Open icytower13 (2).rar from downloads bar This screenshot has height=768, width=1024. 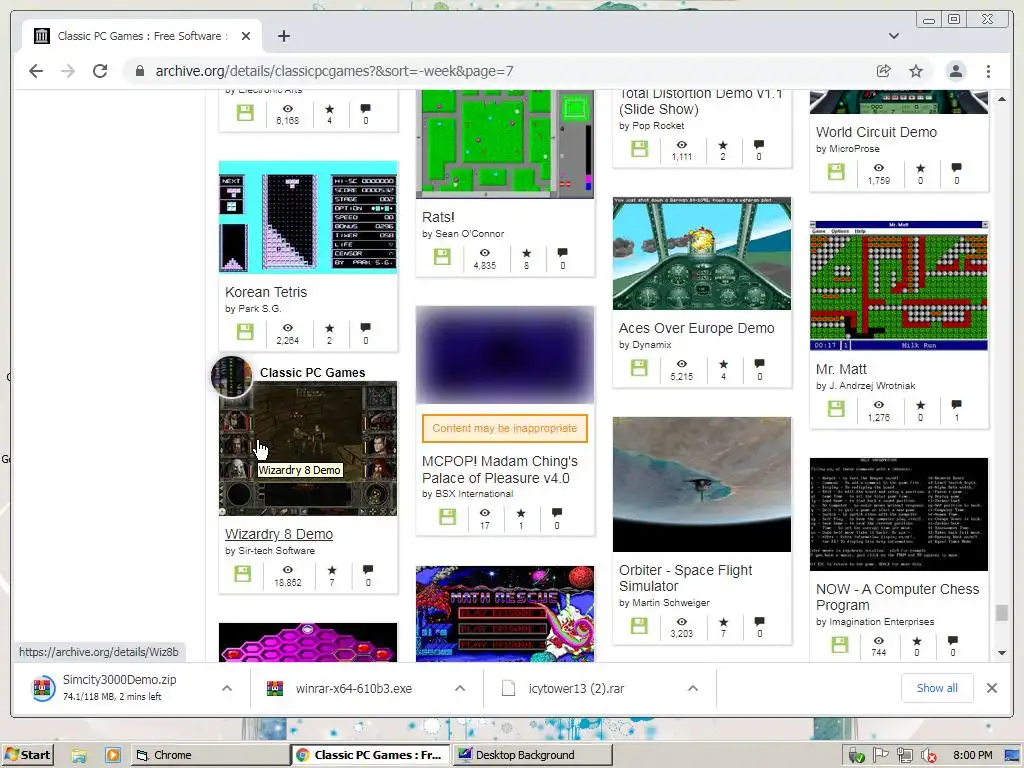(575, 688)
